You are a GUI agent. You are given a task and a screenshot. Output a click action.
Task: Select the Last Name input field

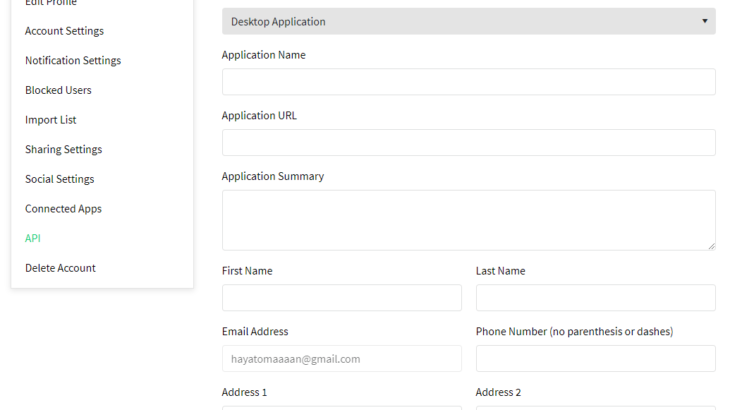pyautogui.click(x=595, y=298)
